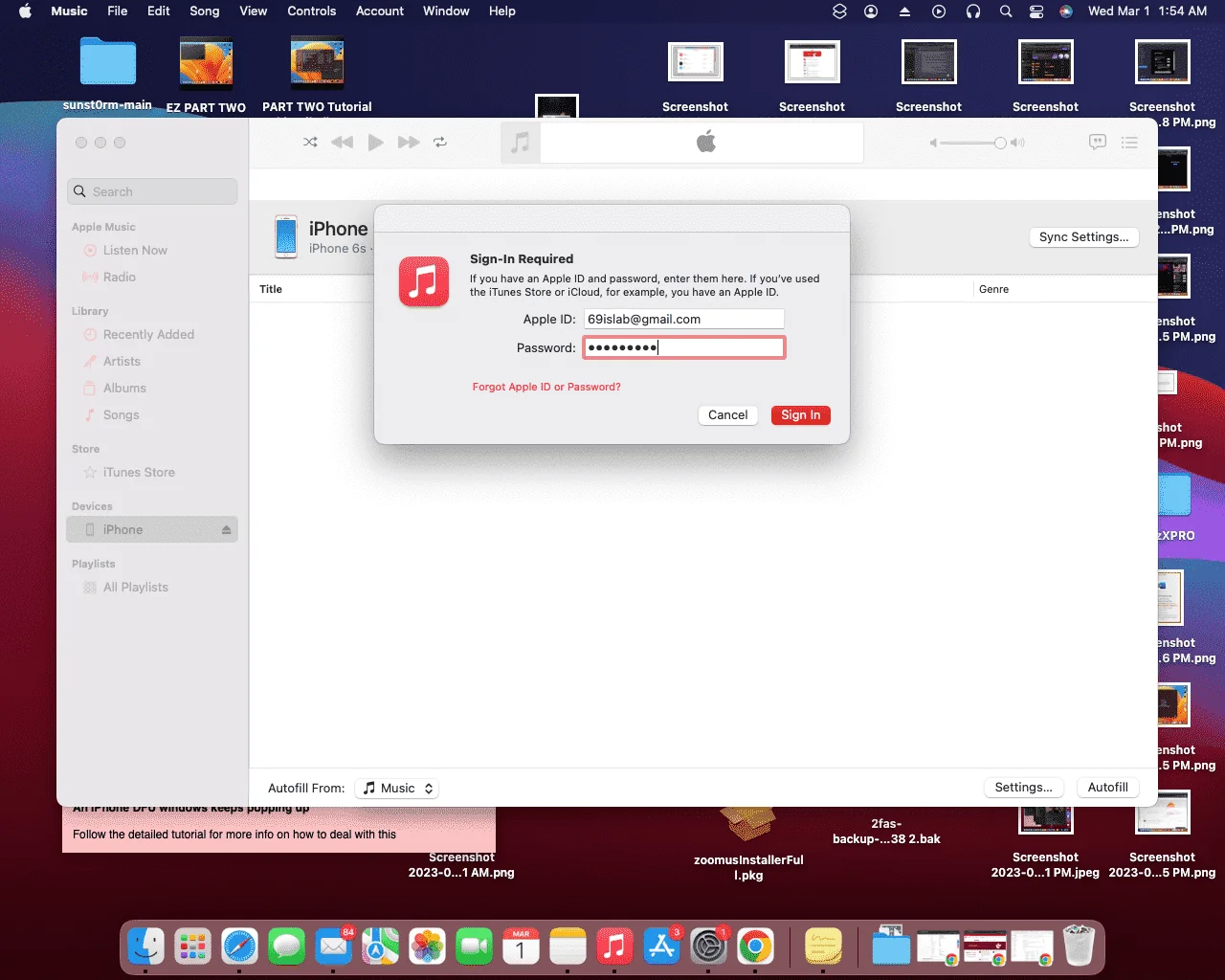The image size is (1225, 980).
Task: Click the Apple ID text field
Action: click(x=683, y=319)
